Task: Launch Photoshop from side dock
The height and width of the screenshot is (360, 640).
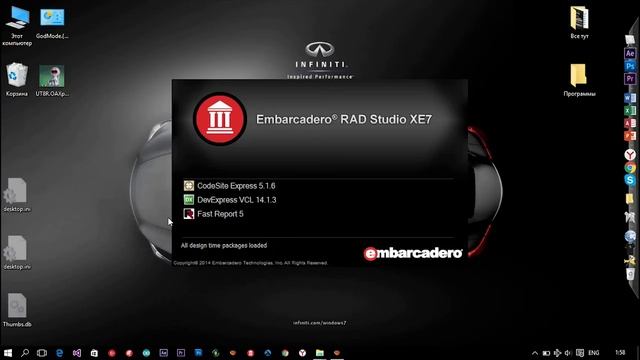Action: 630,66
